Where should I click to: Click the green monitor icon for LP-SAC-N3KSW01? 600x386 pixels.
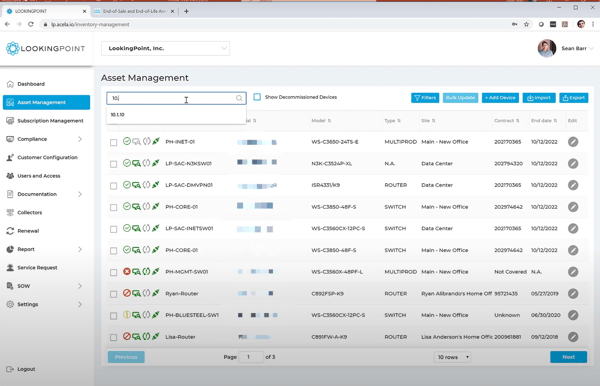[x=136, y=164]
